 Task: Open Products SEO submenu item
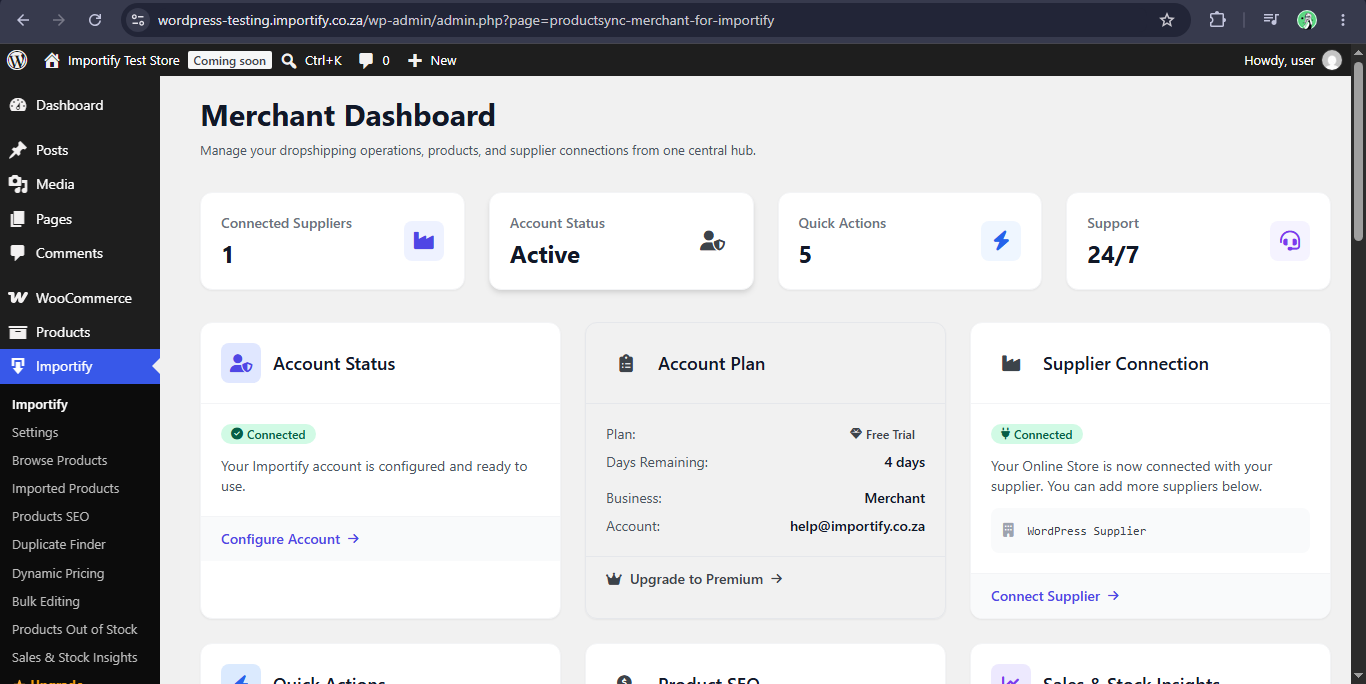coord(50,516)
